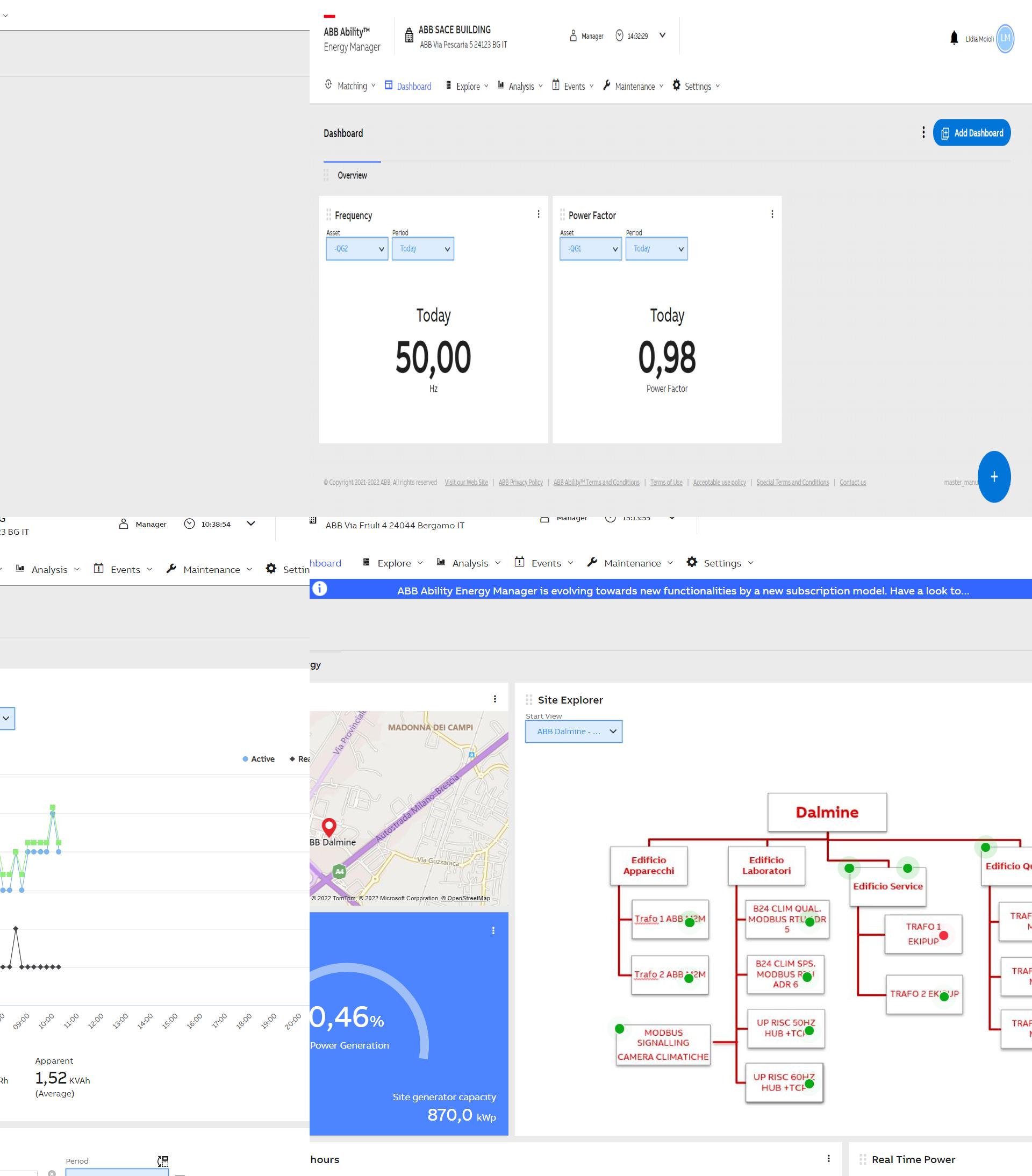Open the Power Generation card kebab menu
The width and height of the screenshot is (1032, 1176).
pos(493,930)
